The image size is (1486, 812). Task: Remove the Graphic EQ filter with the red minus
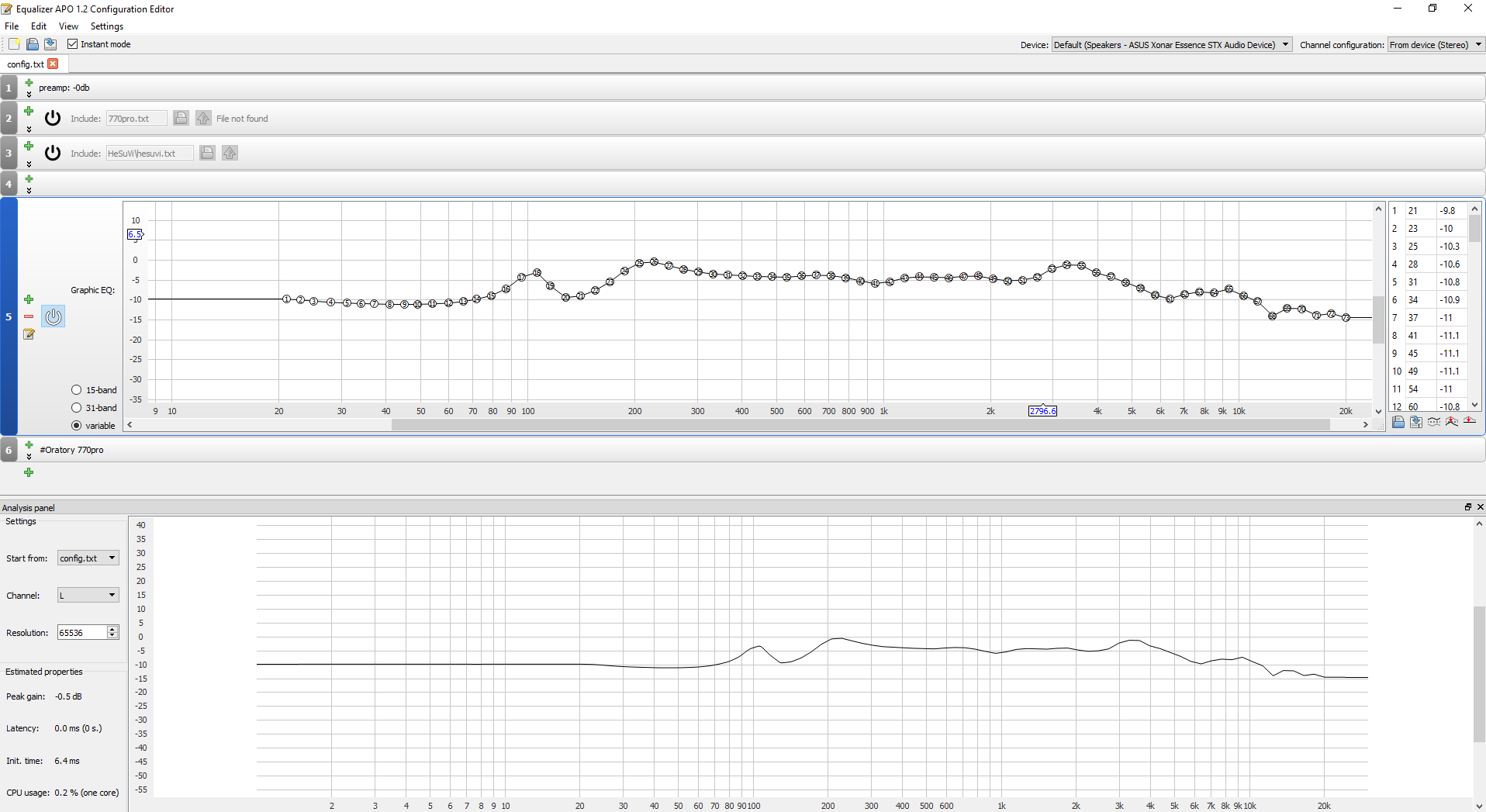pos(29,316)
